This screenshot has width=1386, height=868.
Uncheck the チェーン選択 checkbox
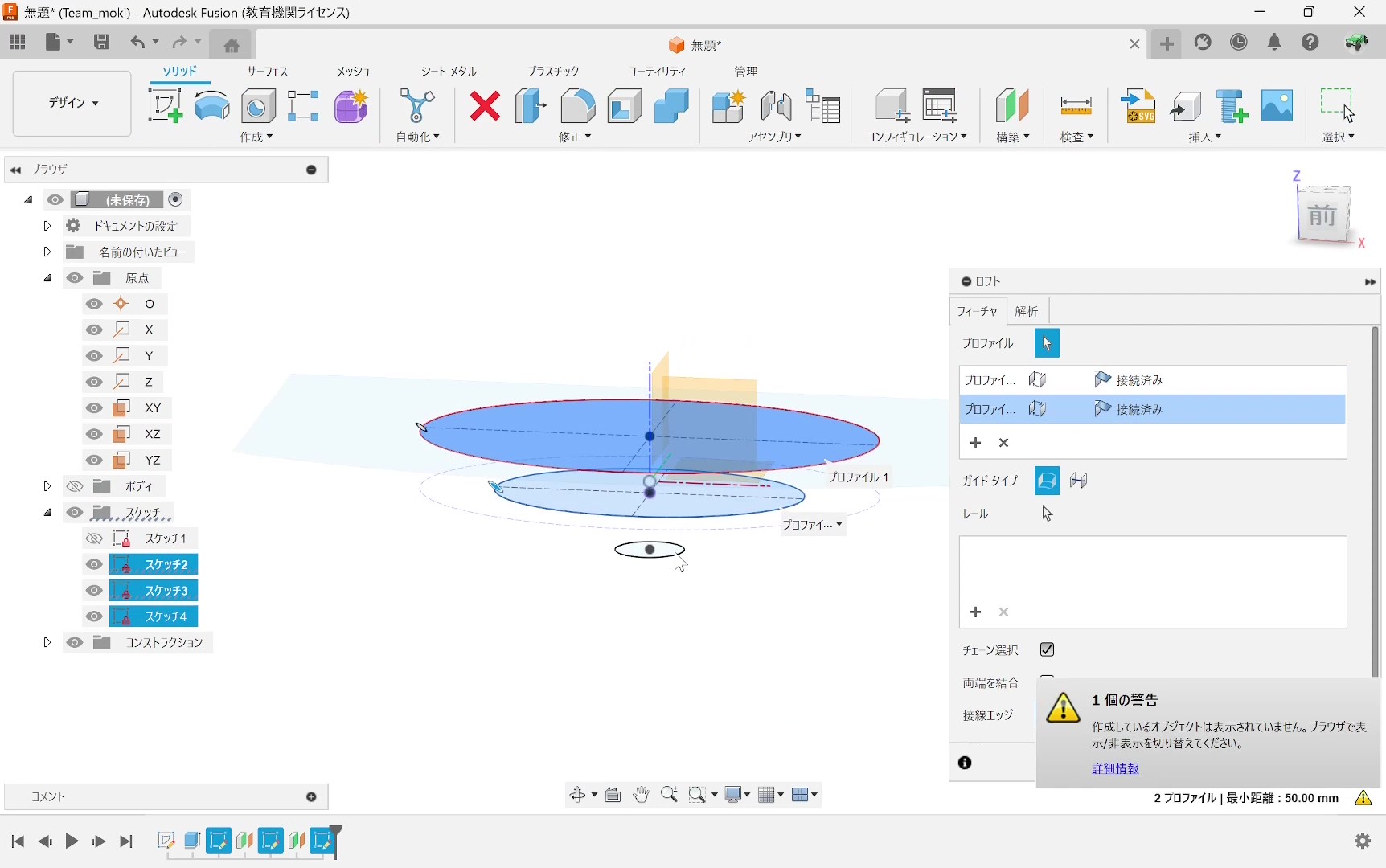pos(1047,649)
